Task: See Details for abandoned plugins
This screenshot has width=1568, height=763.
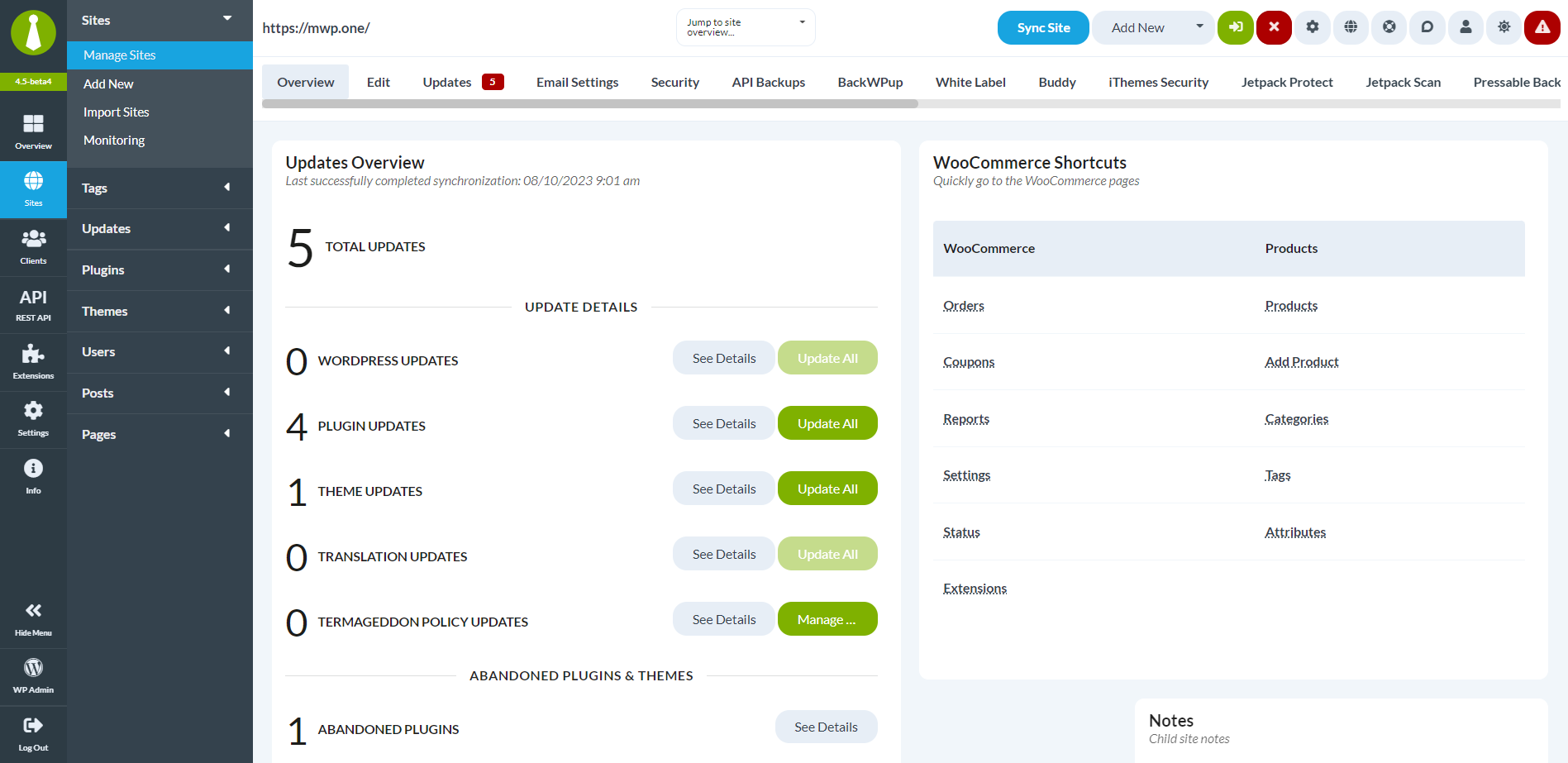Action: click(x=826, y=727)
